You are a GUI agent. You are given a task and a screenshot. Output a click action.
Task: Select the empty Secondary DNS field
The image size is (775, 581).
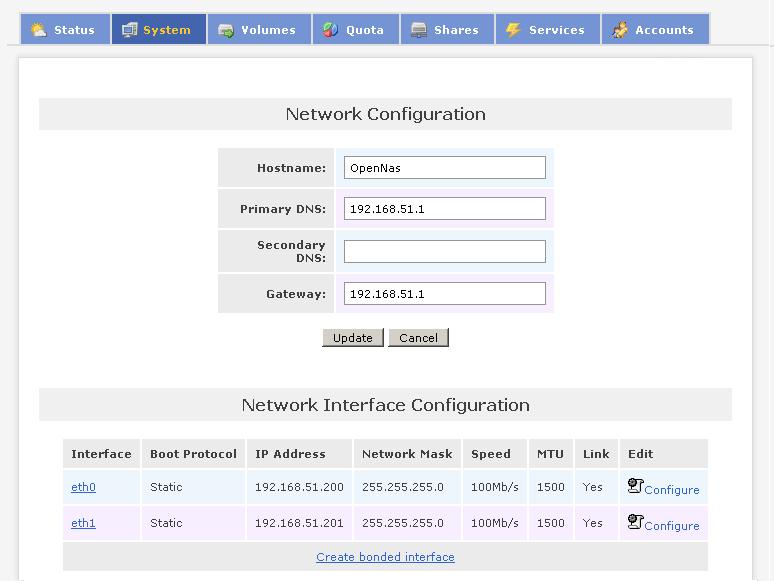(444, 251)
